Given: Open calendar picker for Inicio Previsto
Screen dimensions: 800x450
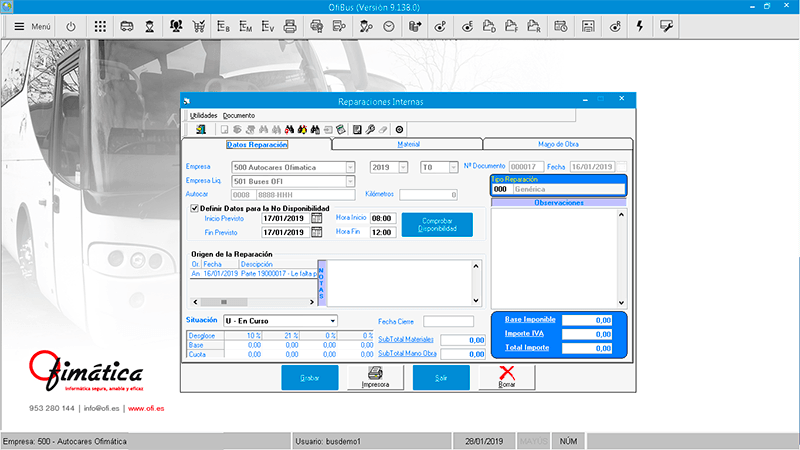Looking at the screenshot, I should pyautogui.click(x=317, y=217).
